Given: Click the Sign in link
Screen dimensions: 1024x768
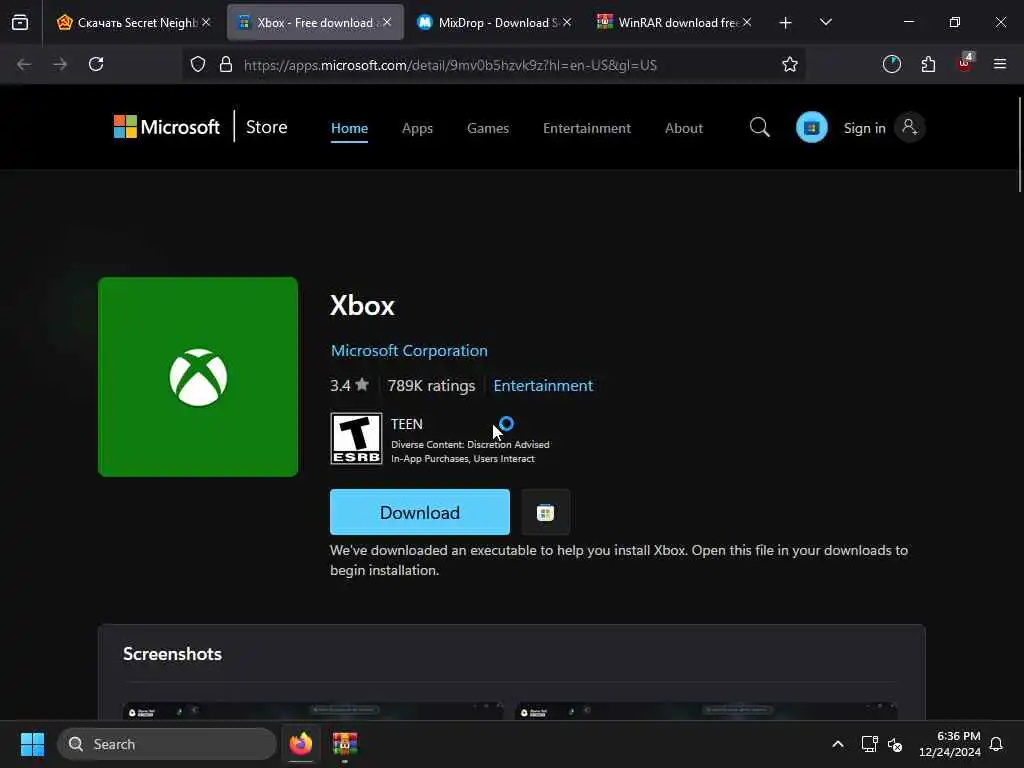Looking at the screenshot, I should coord(865,128).
